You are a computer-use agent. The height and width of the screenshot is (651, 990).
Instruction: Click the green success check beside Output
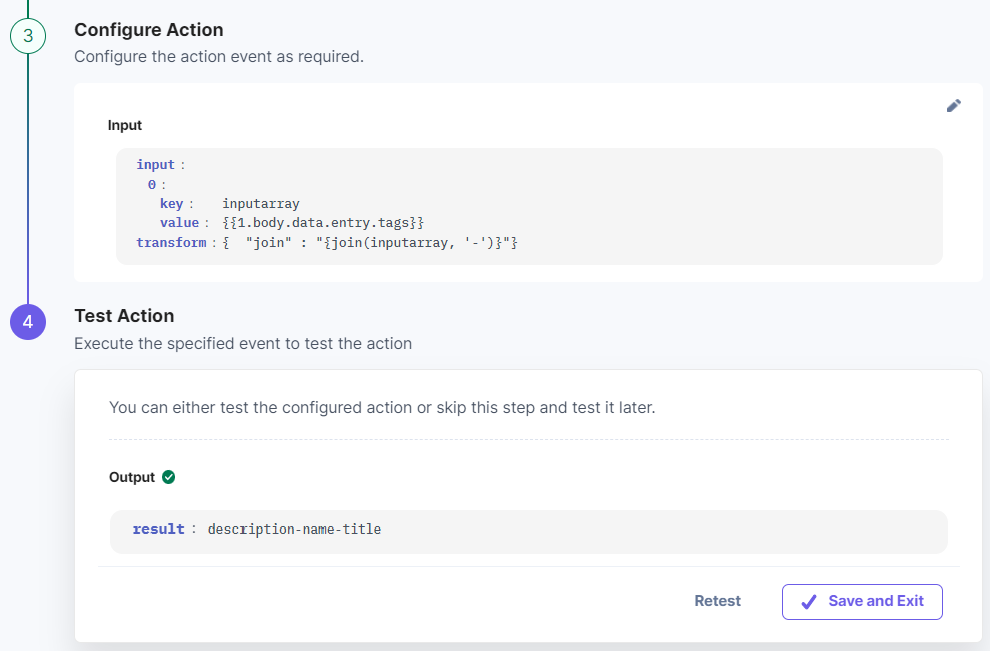(169, 477)
